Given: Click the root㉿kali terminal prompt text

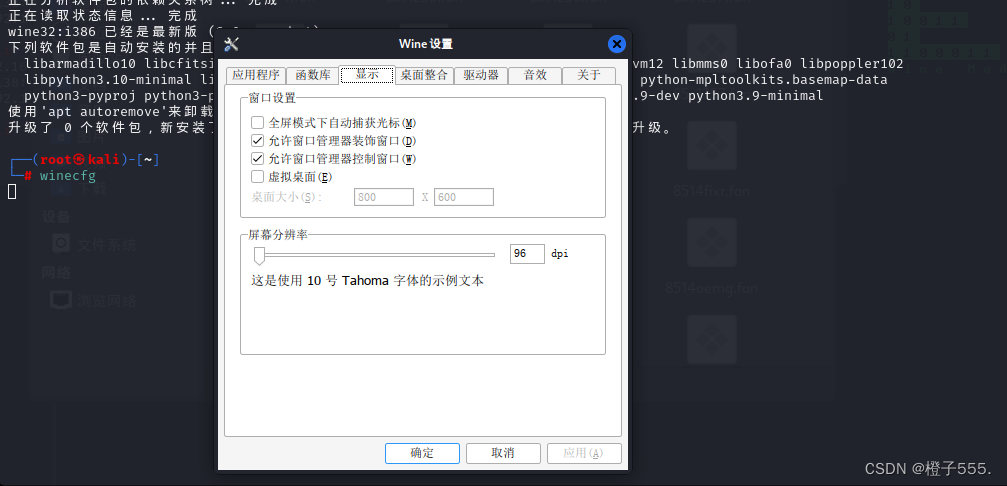Looking at the screenshot, I should tap(80, 160).
